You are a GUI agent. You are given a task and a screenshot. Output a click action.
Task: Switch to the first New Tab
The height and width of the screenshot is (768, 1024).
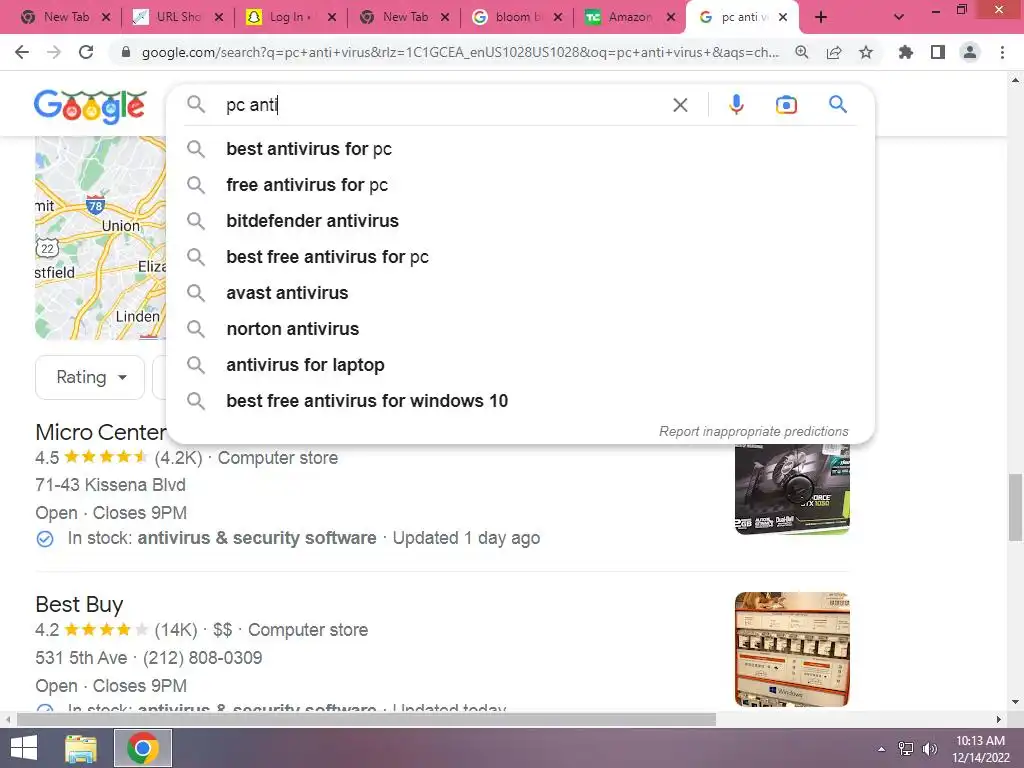point(64,18)
